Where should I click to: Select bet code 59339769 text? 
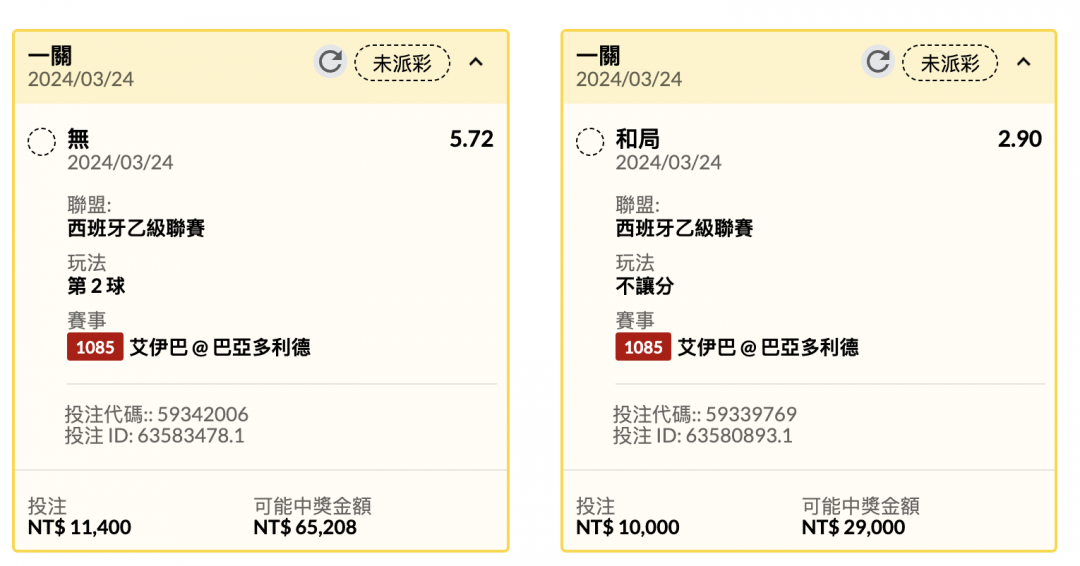click(x=751, y=415)
